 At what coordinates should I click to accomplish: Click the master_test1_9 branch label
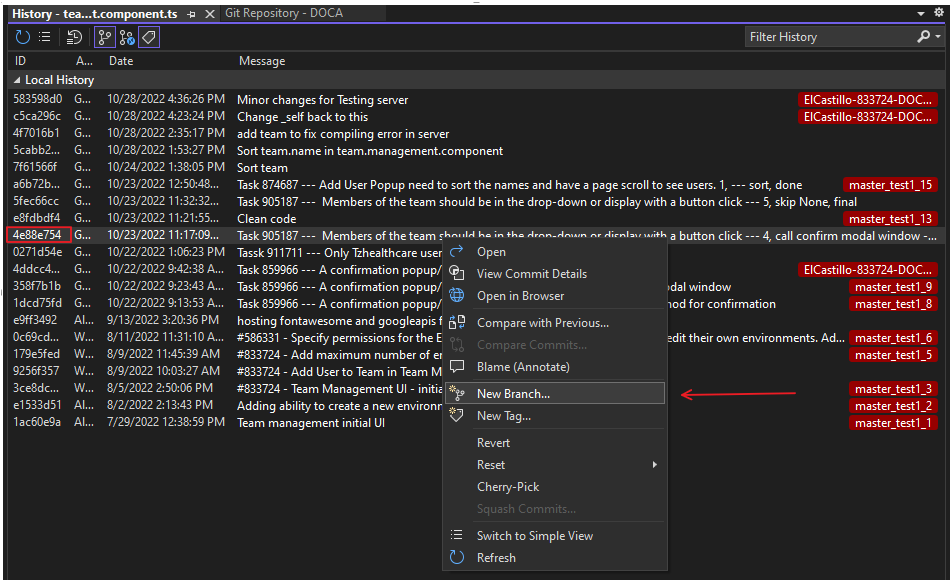(x=893, y=287)
